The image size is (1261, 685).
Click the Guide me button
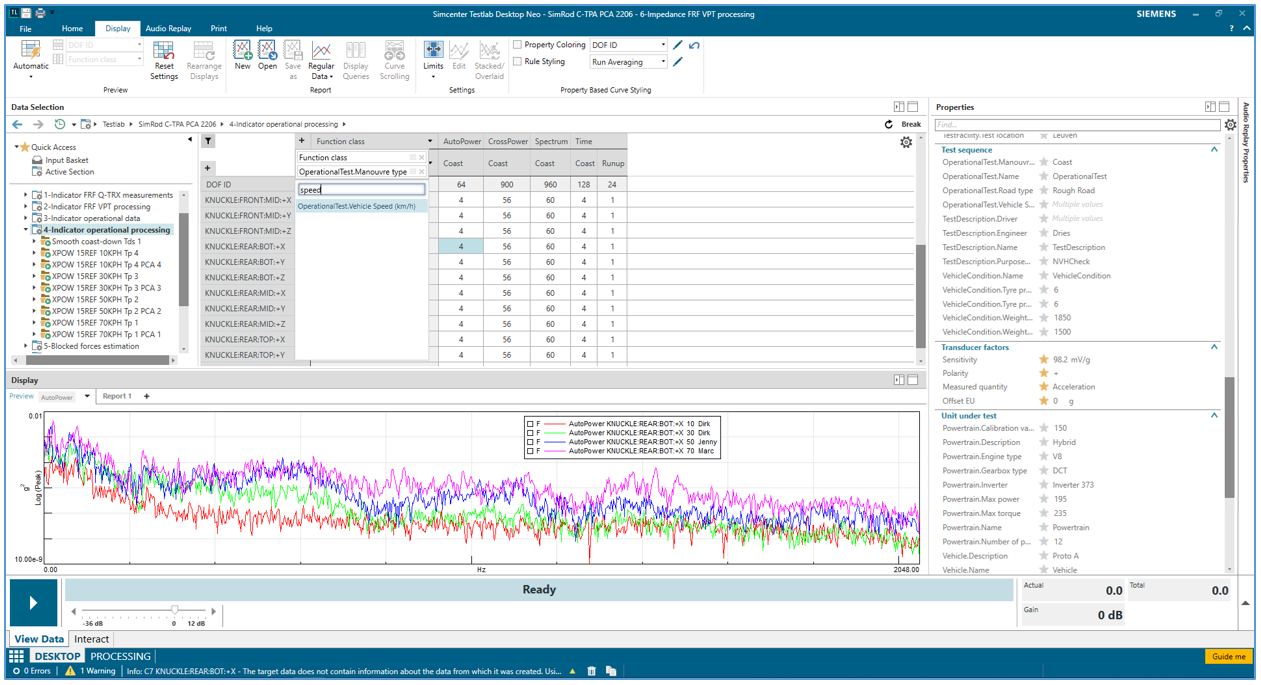click(1226, 657)
